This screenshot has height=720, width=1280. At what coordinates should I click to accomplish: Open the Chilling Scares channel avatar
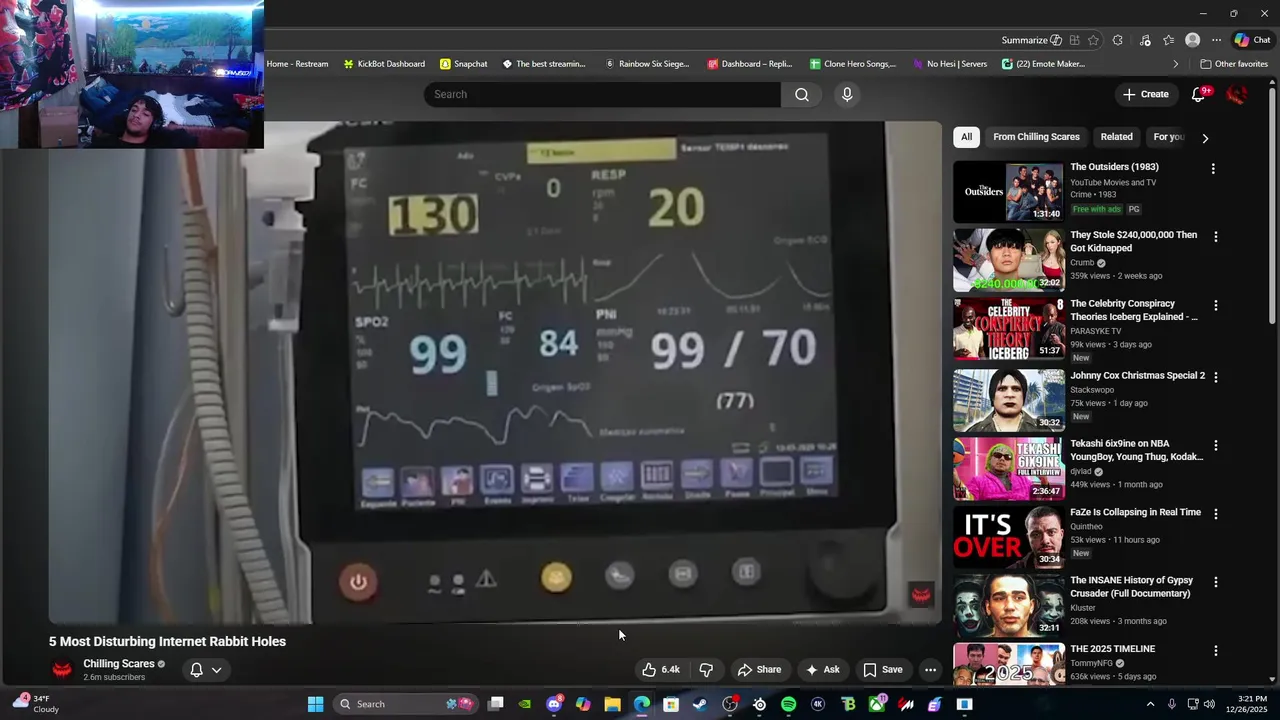tap(62, 670)
